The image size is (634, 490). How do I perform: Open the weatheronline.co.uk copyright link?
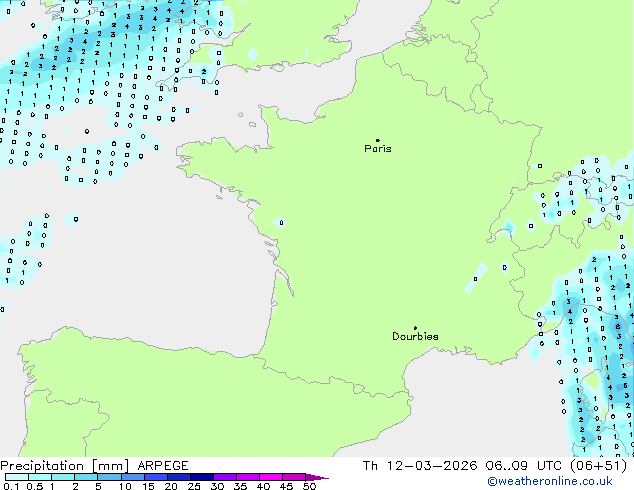point(550,481)
